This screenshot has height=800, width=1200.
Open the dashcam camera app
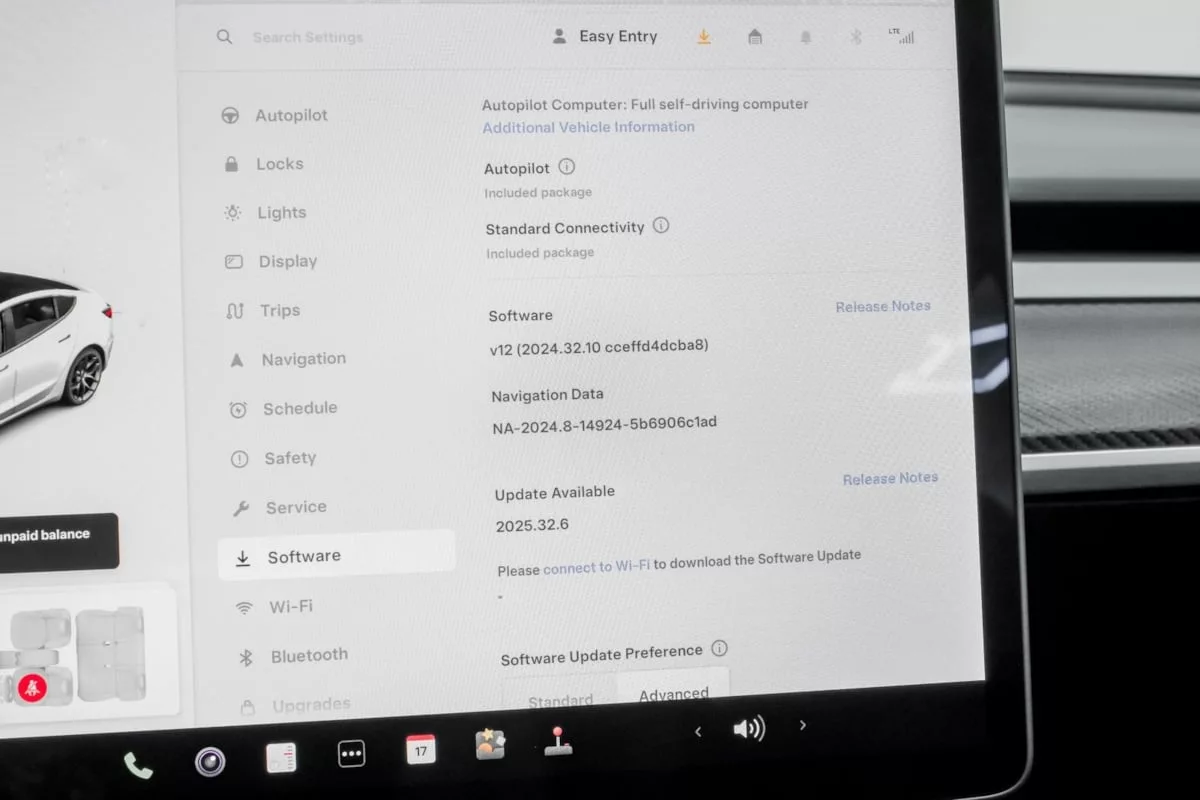click(x=209, y=762)
